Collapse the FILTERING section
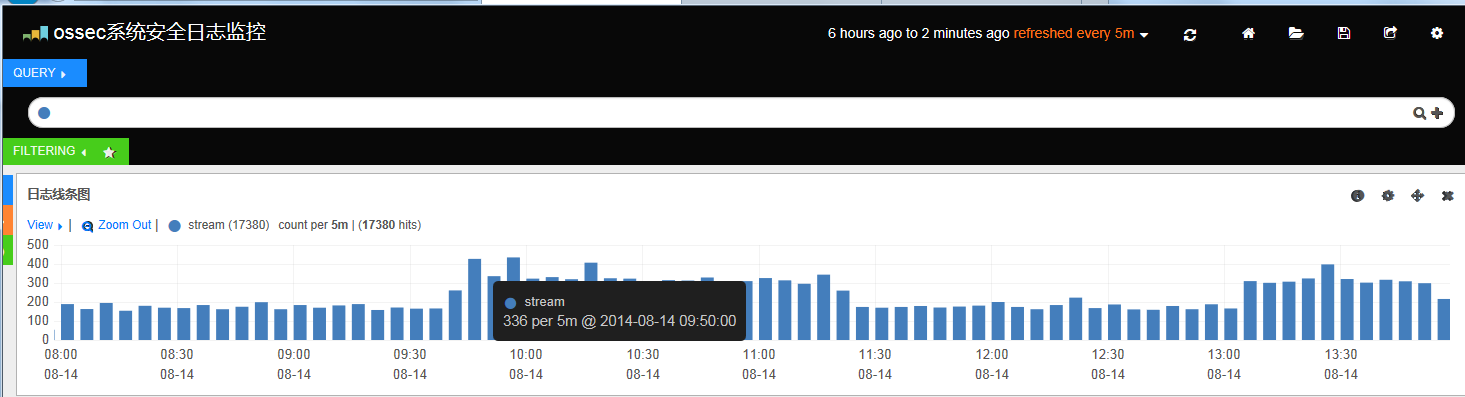This screenshot has height=397, width=1465. (50, 151)
